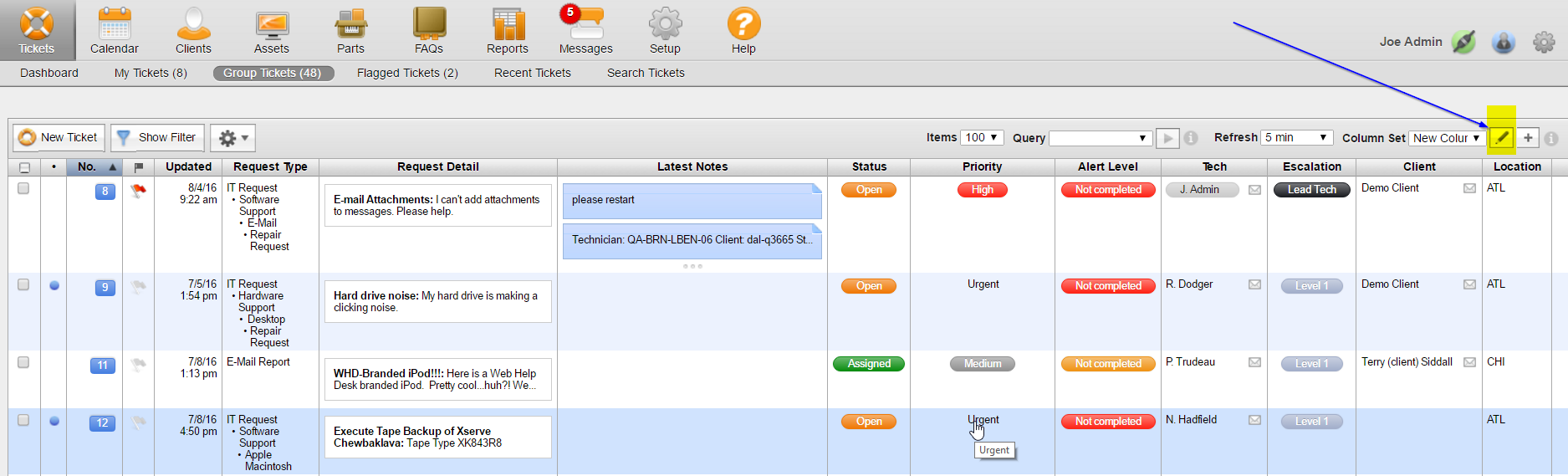The image size is (1568, 476).
Task: Click the New Ticket button
Action: point(59,137)
